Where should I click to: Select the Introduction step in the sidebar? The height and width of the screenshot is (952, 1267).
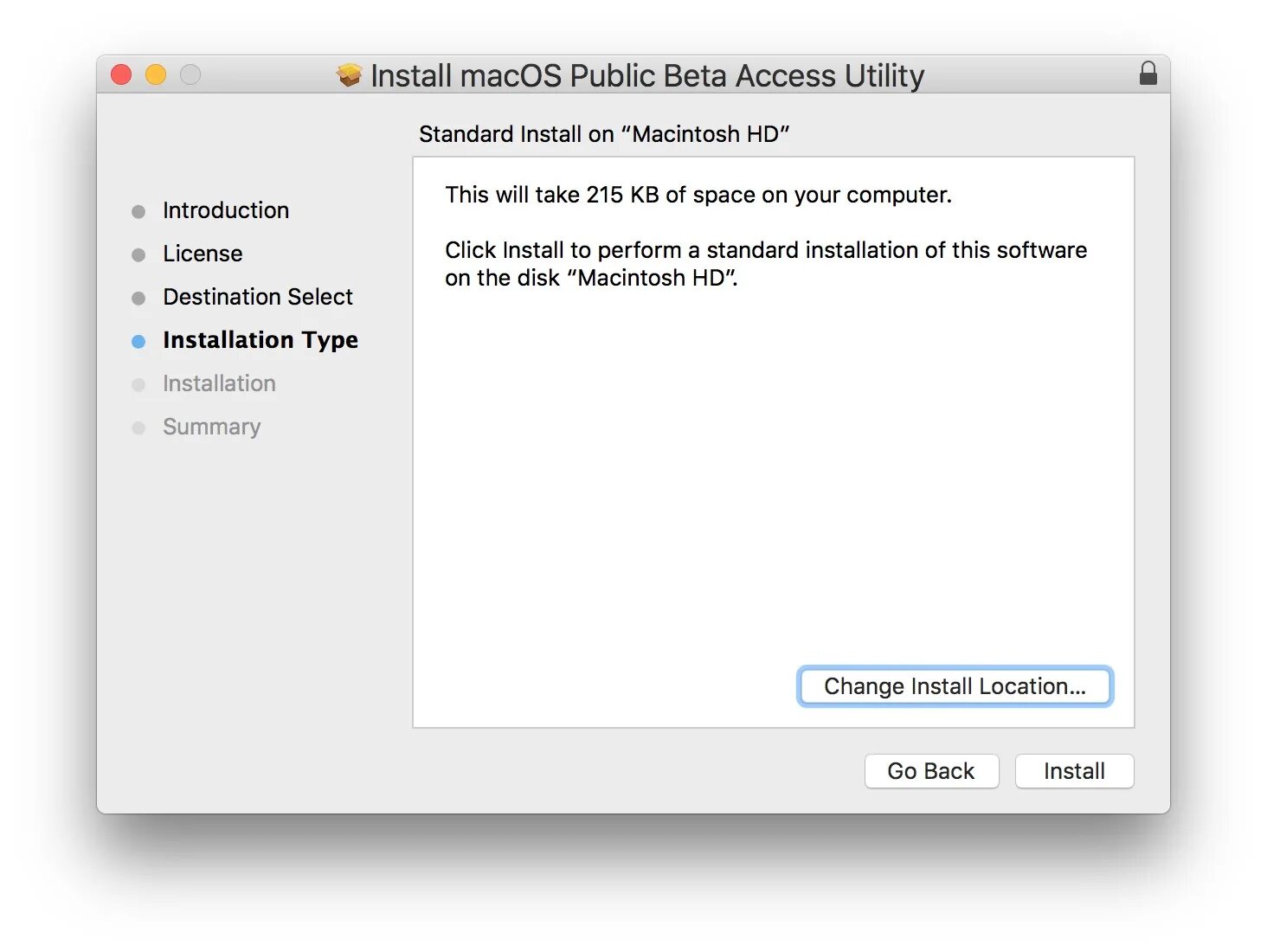(x=225, y=210)
